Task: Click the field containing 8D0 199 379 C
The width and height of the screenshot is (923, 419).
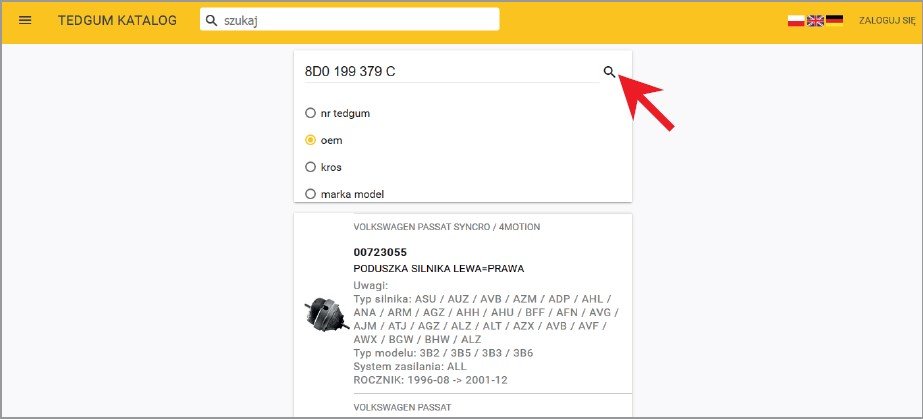Action: (451, 72)
